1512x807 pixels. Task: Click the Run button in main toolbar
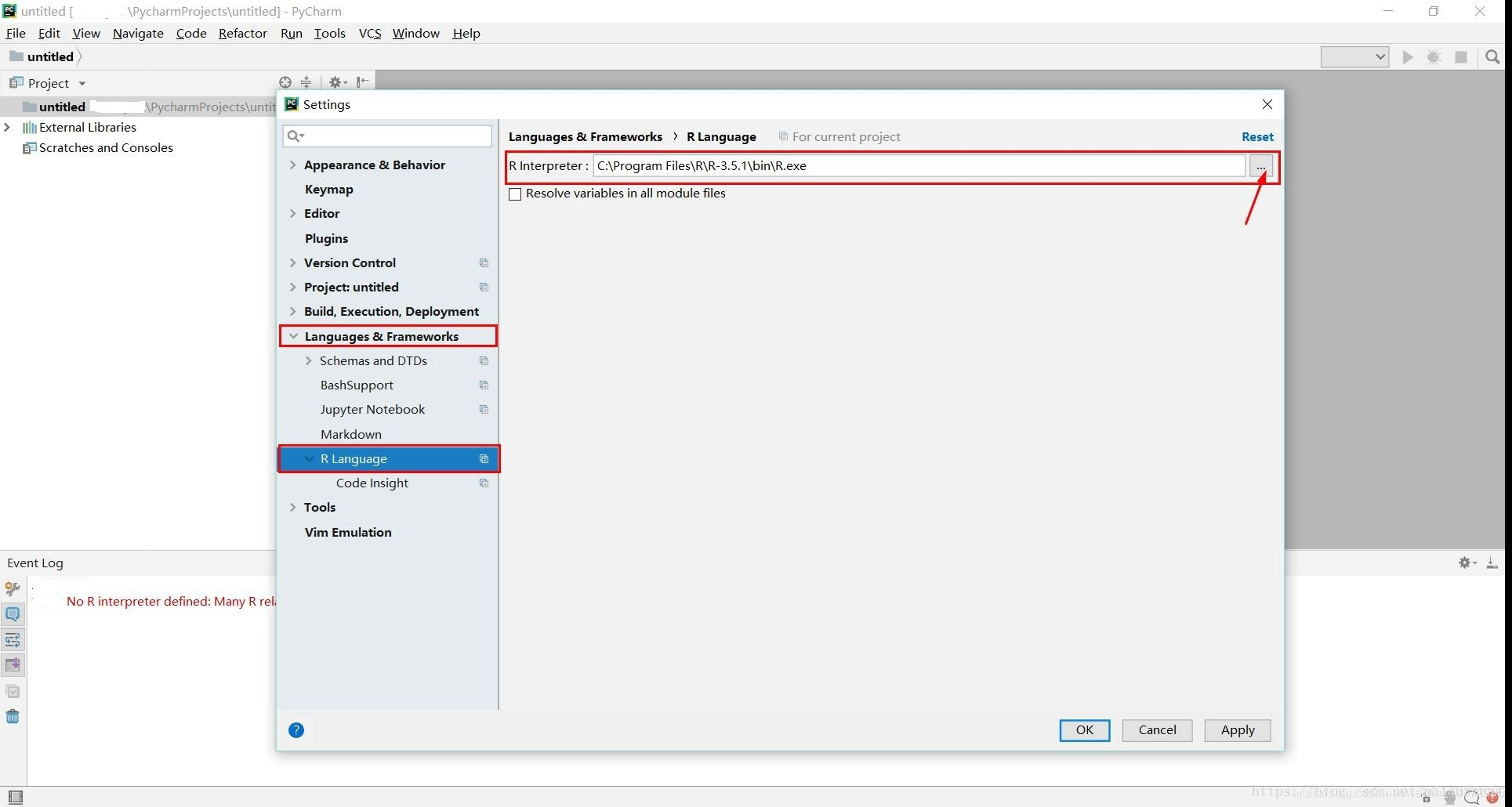[1408, 57]
